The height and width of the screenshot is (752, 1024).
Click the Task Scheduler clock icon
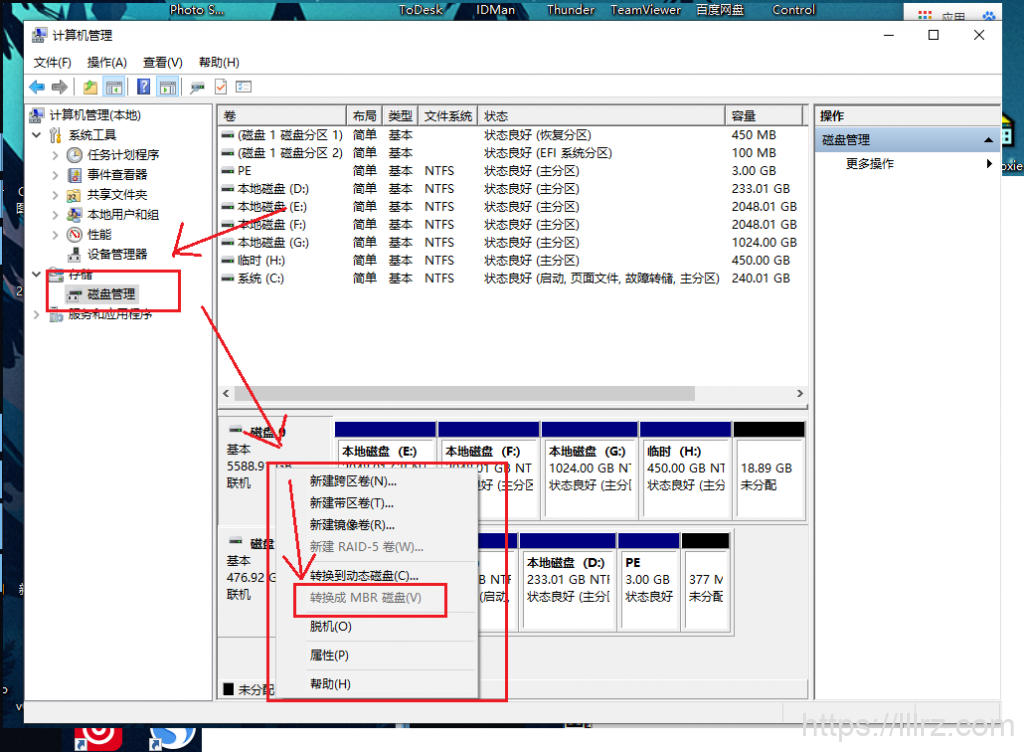tap(74, 155)
